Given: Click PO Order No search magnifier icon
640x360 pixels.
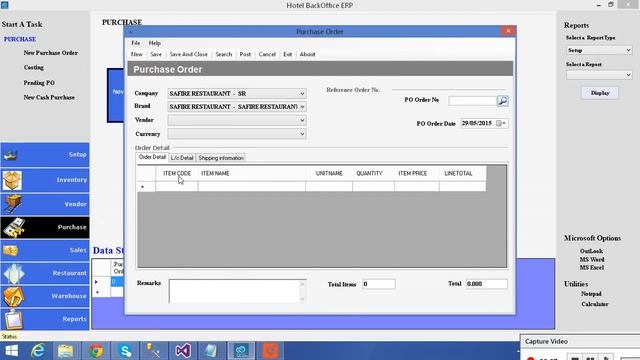Looking at the screenshot, I should [502, 100].
